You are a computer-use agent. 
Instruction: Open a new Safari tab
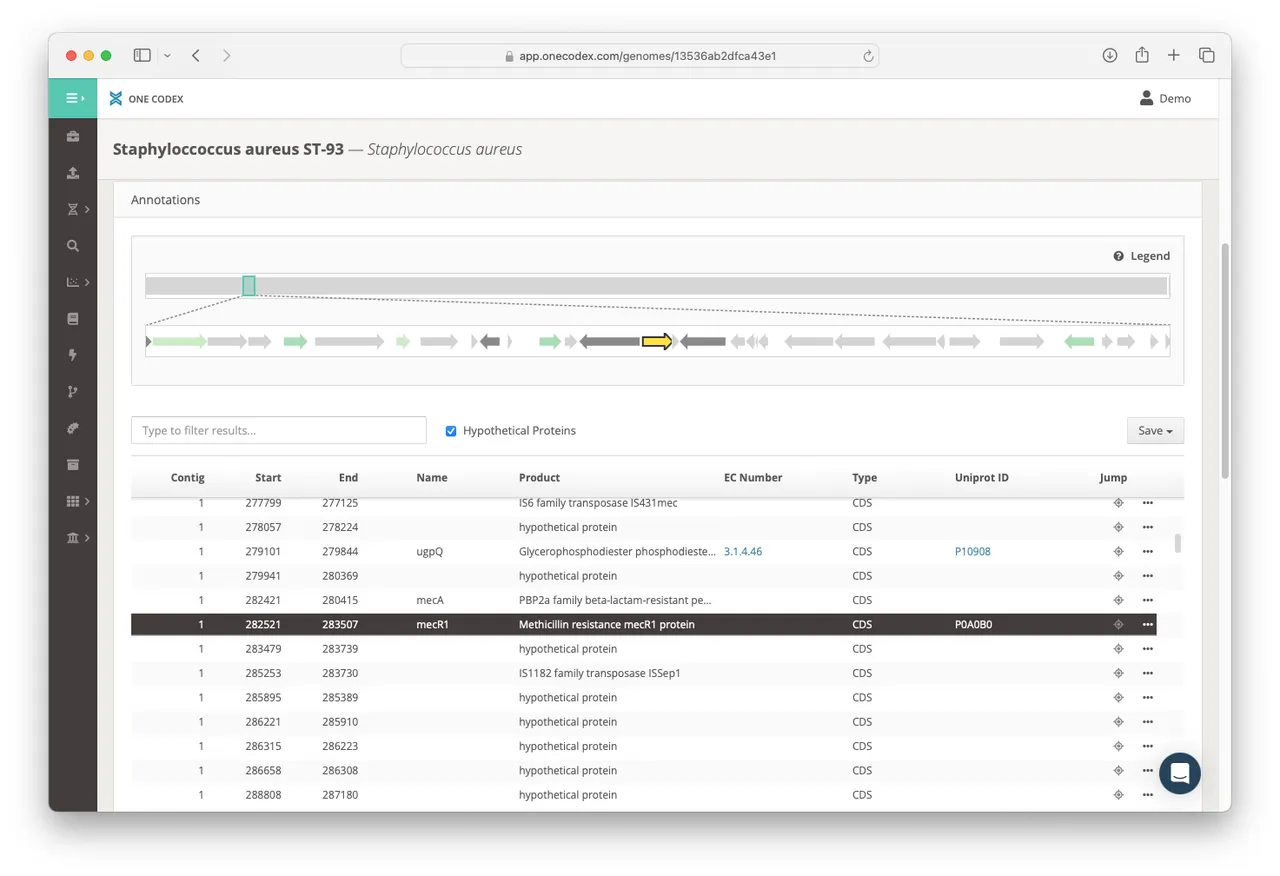click(x=1174, y=56)
